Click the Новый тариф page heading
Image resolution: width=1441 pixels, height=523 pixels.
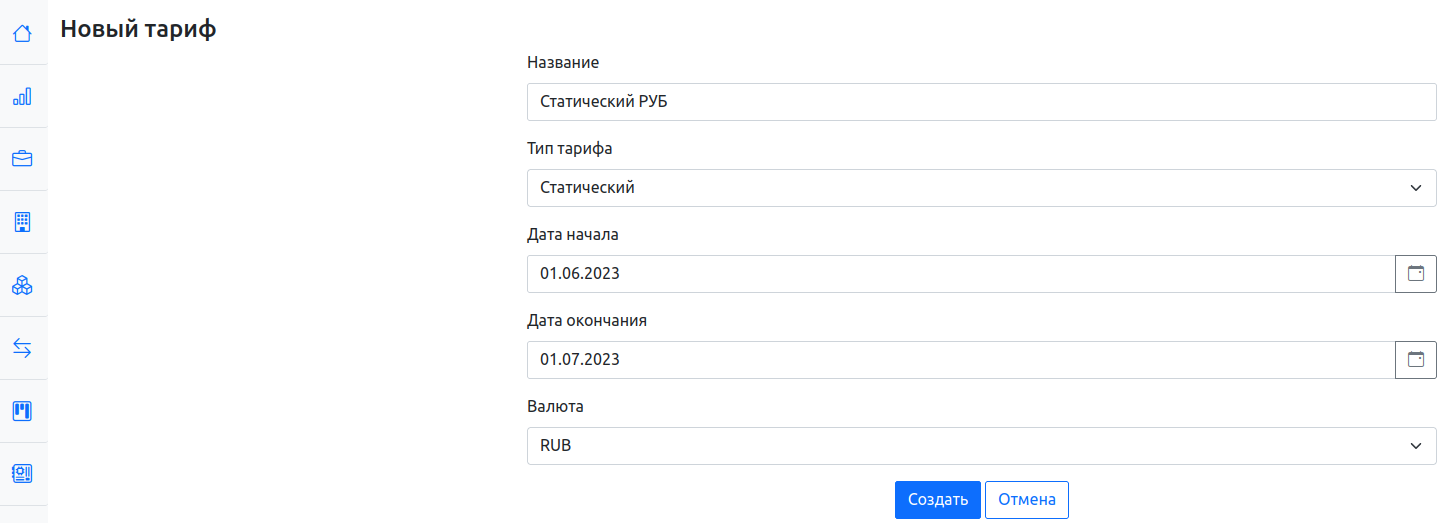point(138,29)
